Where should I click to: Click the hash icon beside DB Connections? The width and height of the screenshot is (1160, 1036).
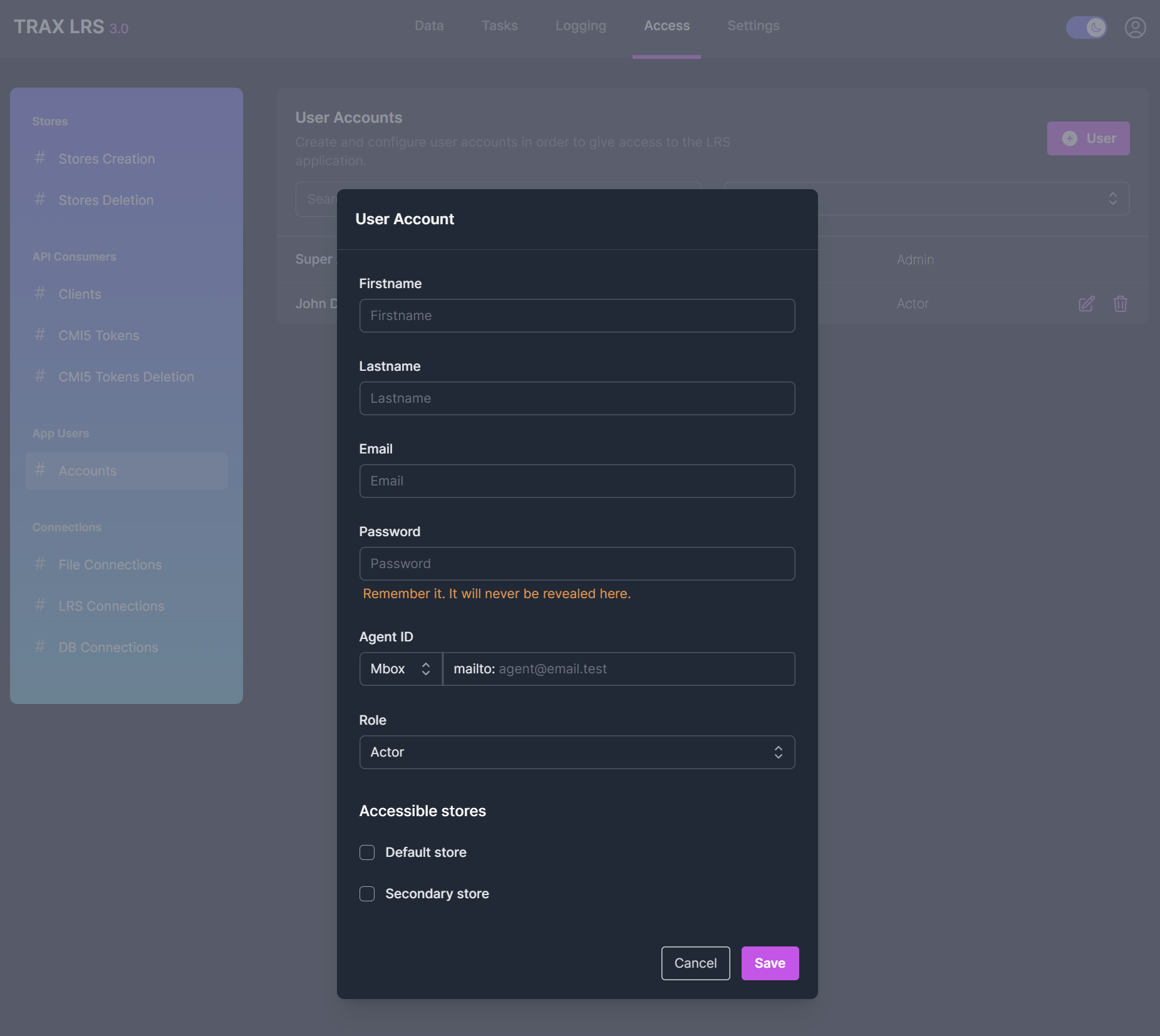pos(40,647)
